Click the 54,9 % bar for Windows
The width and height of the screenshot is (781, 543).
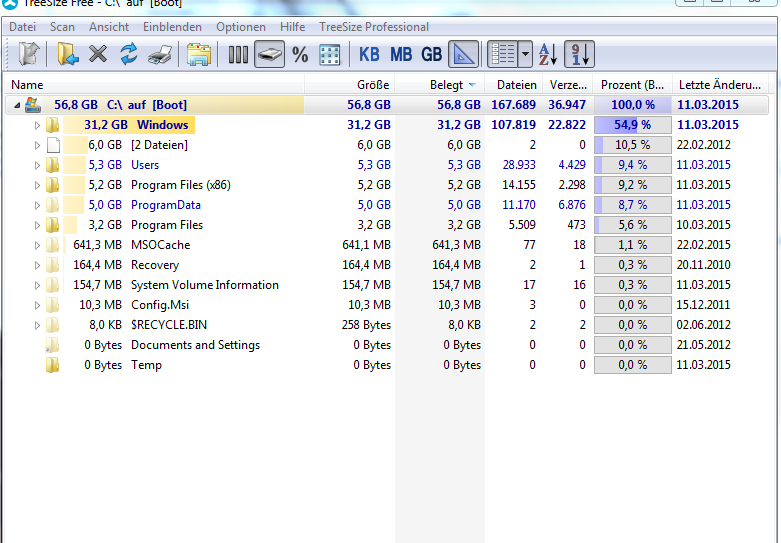(x=633, y=125)
